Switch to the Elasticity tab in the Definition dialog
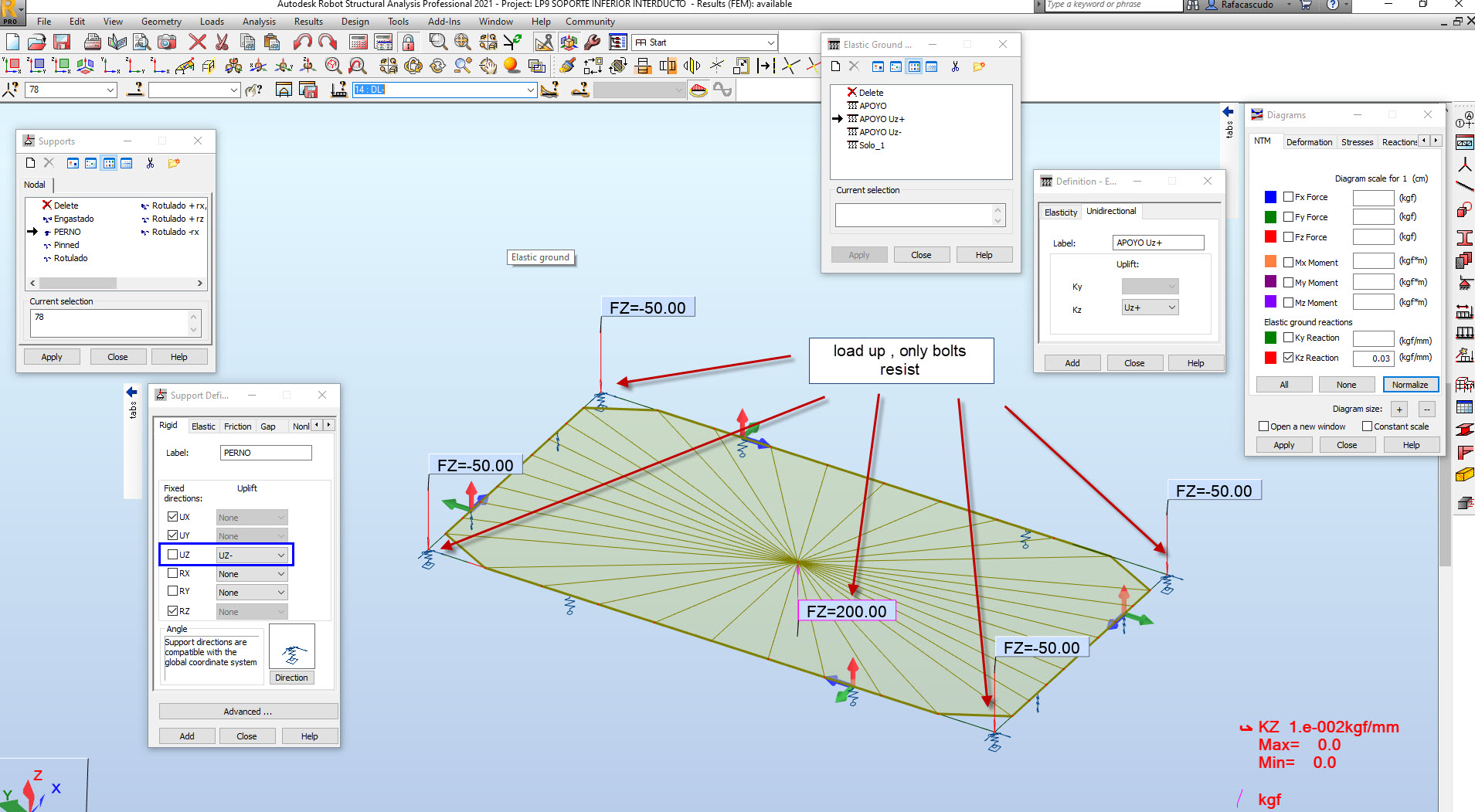The width and height of the screenshot is (1475, 812). (x=1060, y=212)
